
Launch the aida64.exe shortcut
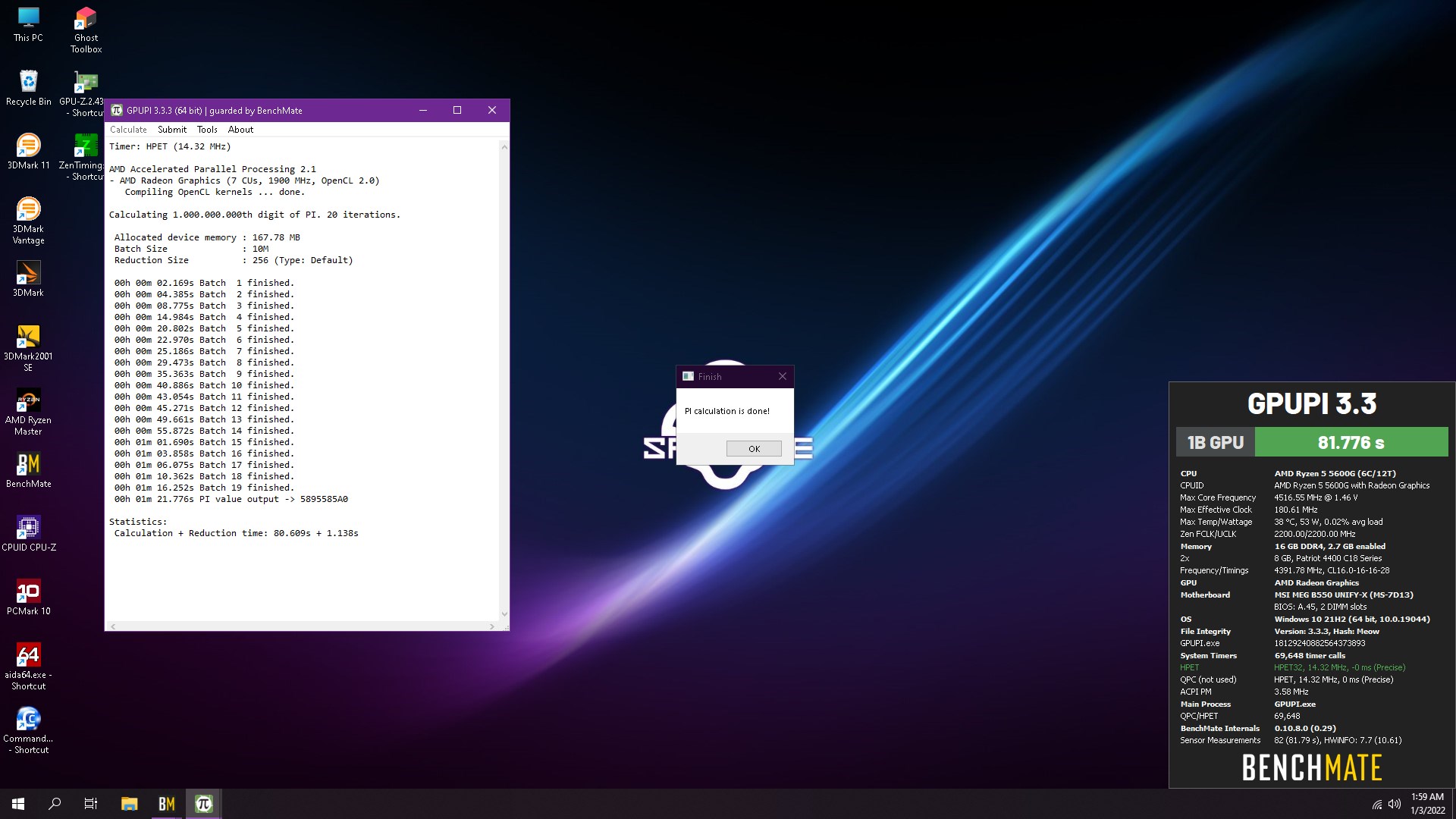[28, 667]
